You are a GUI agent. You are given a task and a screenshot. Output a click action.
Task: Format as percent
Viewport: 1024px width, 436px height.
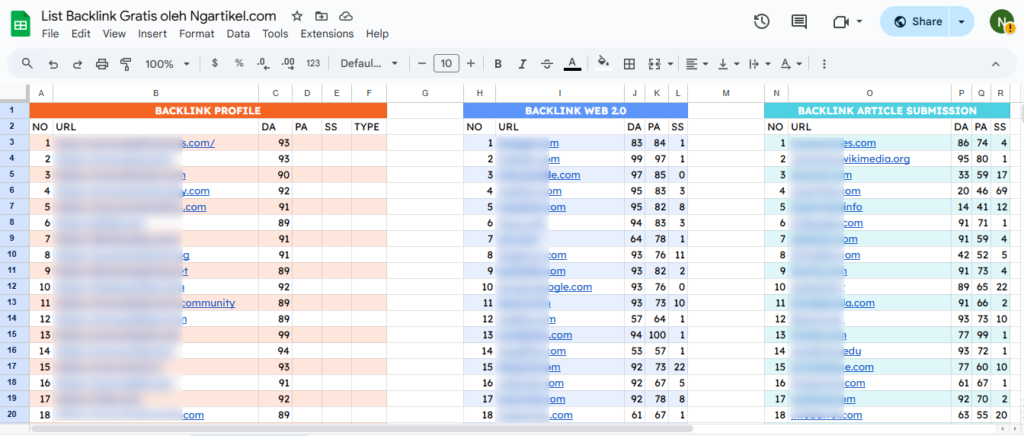(x=239, y=63)
